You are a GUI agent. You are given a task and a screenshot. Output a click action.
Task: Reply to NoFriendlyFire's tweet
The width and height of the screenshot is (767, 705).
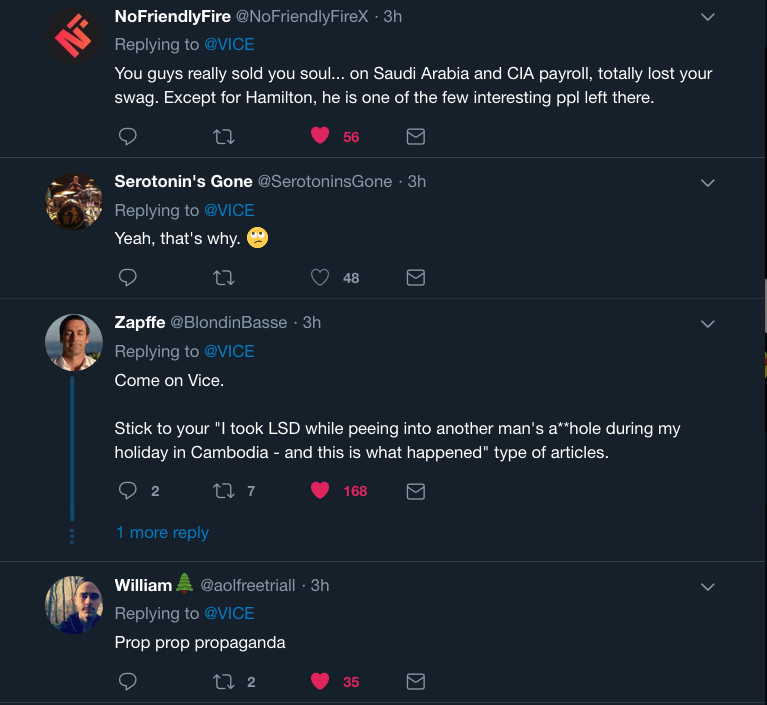point(127,136)
